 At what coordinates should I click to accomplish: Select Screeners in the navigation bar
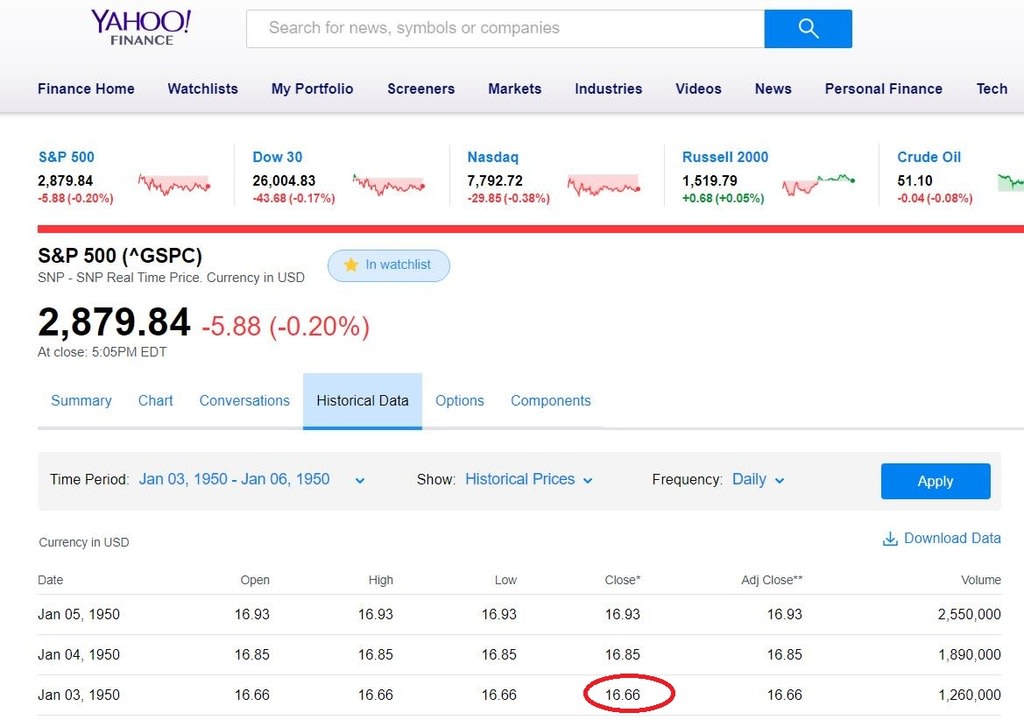421,89
